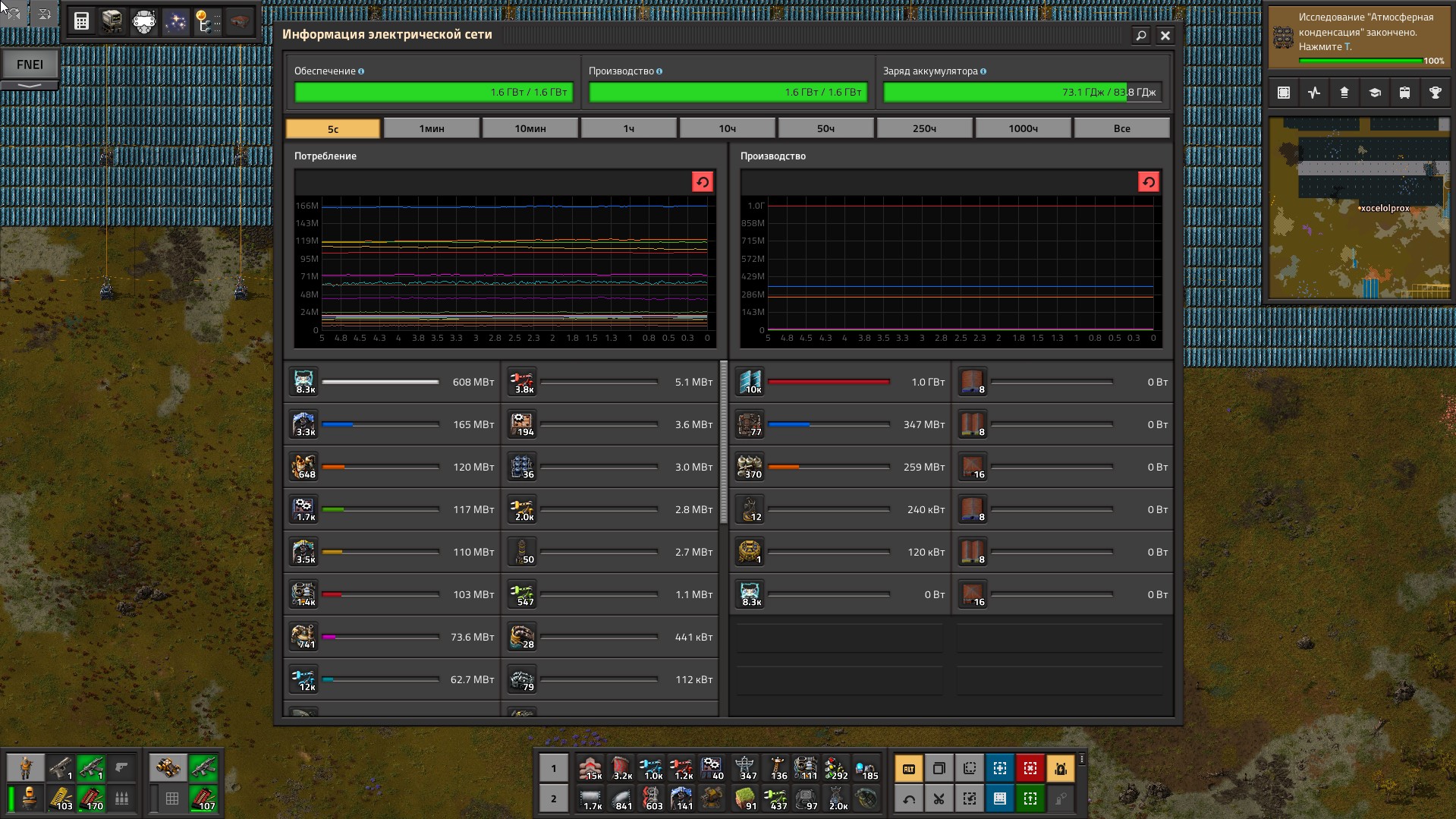The width and height of the screenshot is (1456, 819).
Task: Select the cut scissors shortcut
Action: pos(939,799)
